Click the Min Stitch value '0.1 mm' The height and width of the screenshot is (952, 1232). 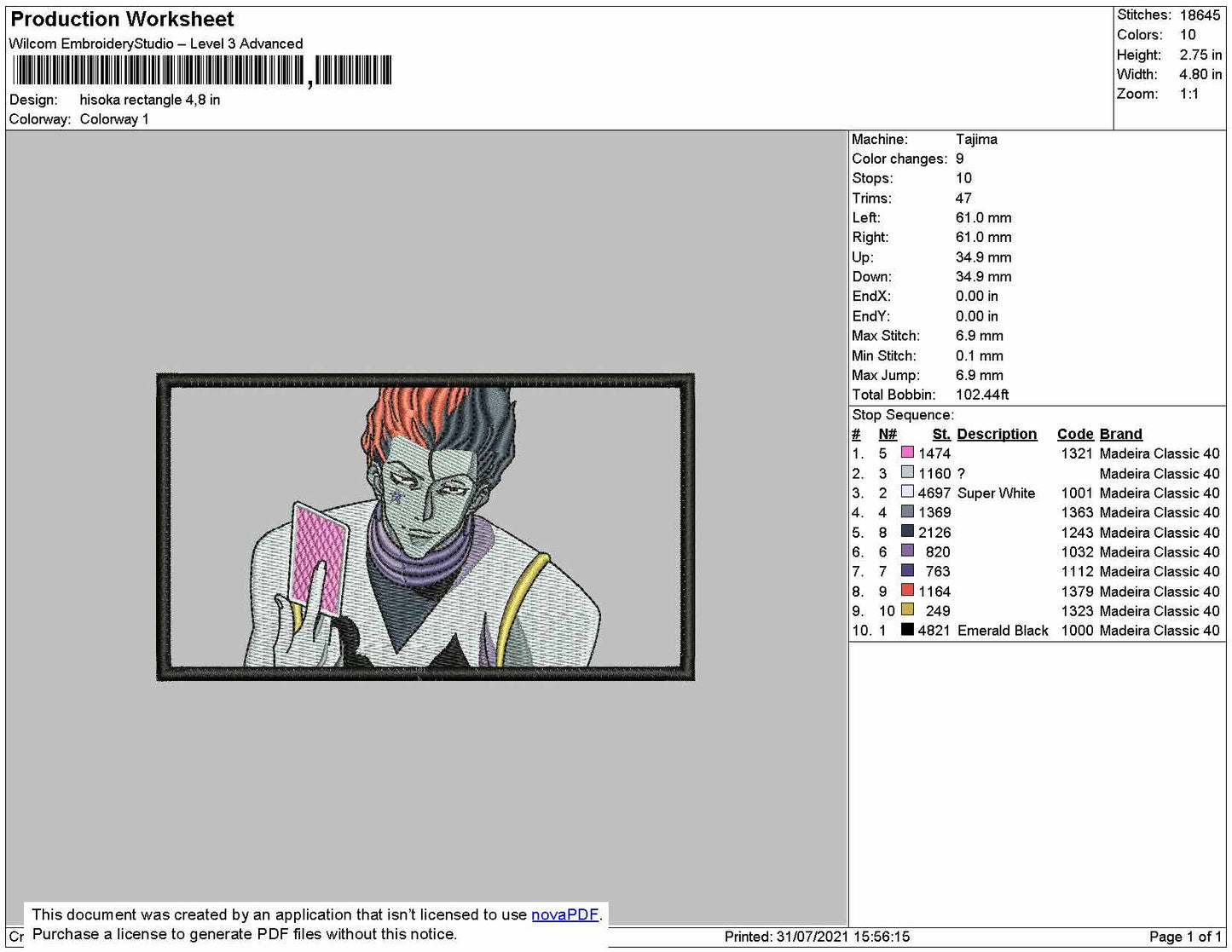coord(979,355)
